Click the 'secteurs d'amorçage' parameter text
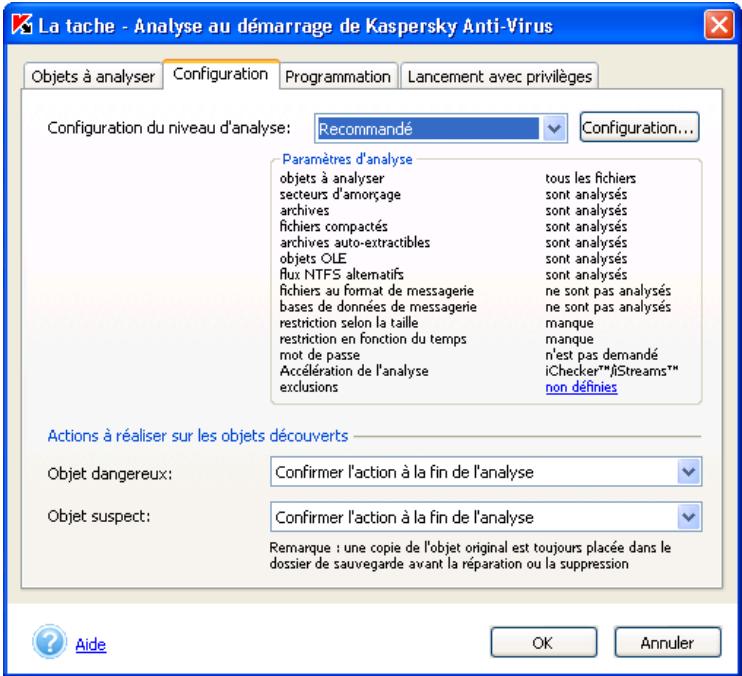The image size is (742, 676). click(340, 194)
